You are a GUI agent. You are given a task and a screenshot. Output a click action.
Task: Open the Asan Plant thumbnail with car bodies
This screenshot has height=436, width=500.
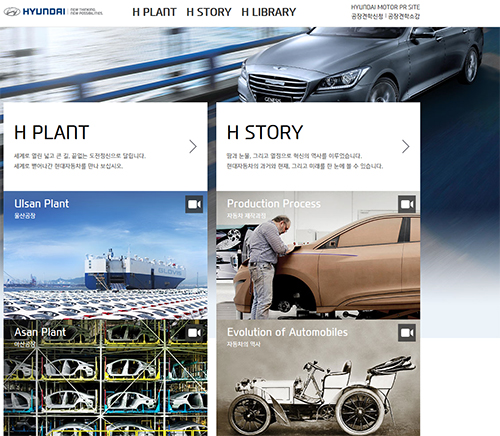click(x=105, y=378)
